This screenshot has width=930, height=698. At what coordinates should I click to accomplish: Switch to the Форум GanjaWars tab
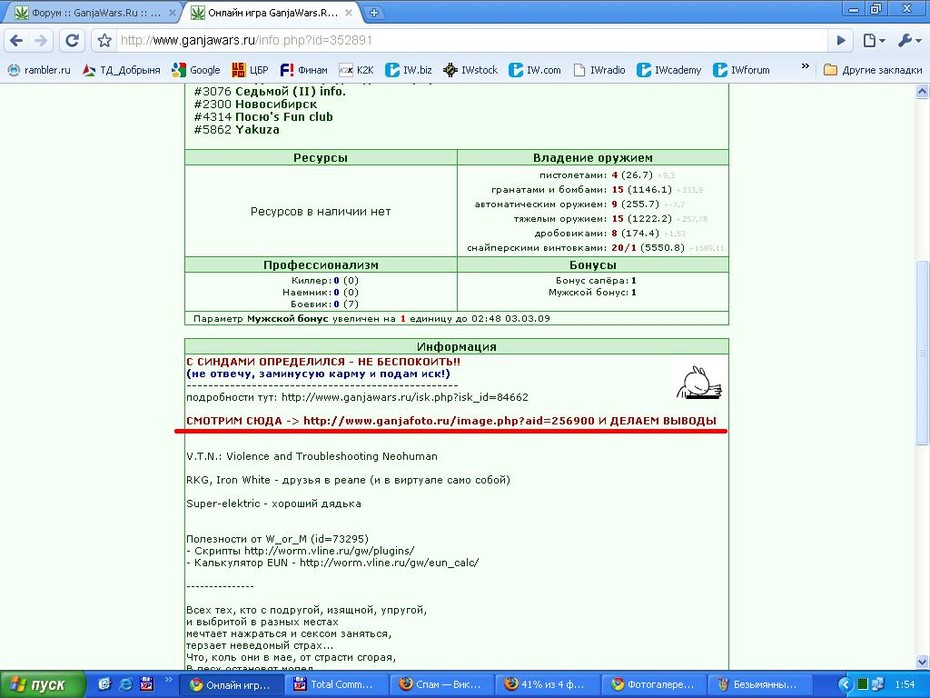point(88,12)
